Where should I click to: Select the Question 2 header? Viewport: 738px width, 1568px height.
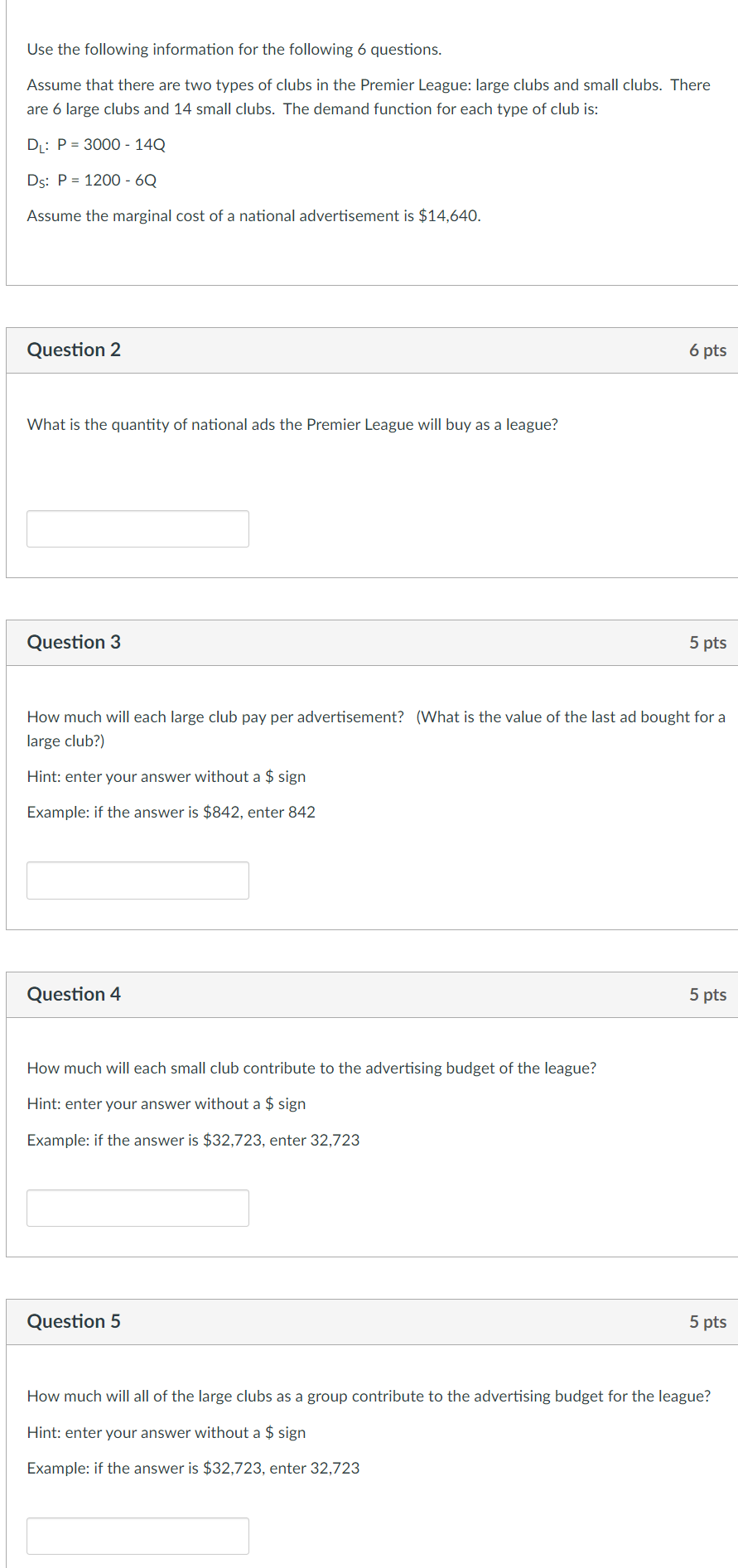click(x=74, y=350)
